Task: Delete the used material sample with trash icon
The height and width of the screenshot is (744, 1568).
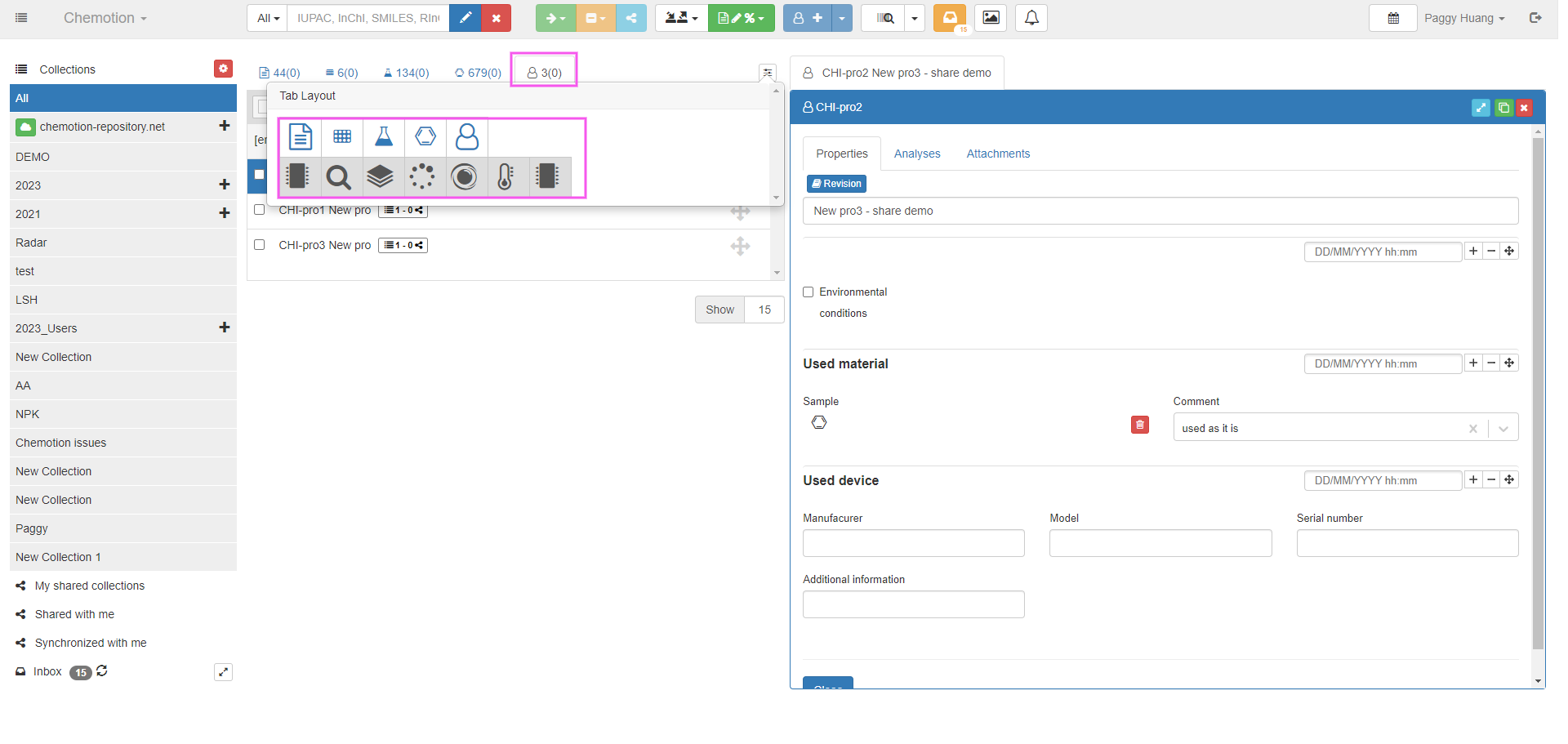Action: click(1139, 425)
